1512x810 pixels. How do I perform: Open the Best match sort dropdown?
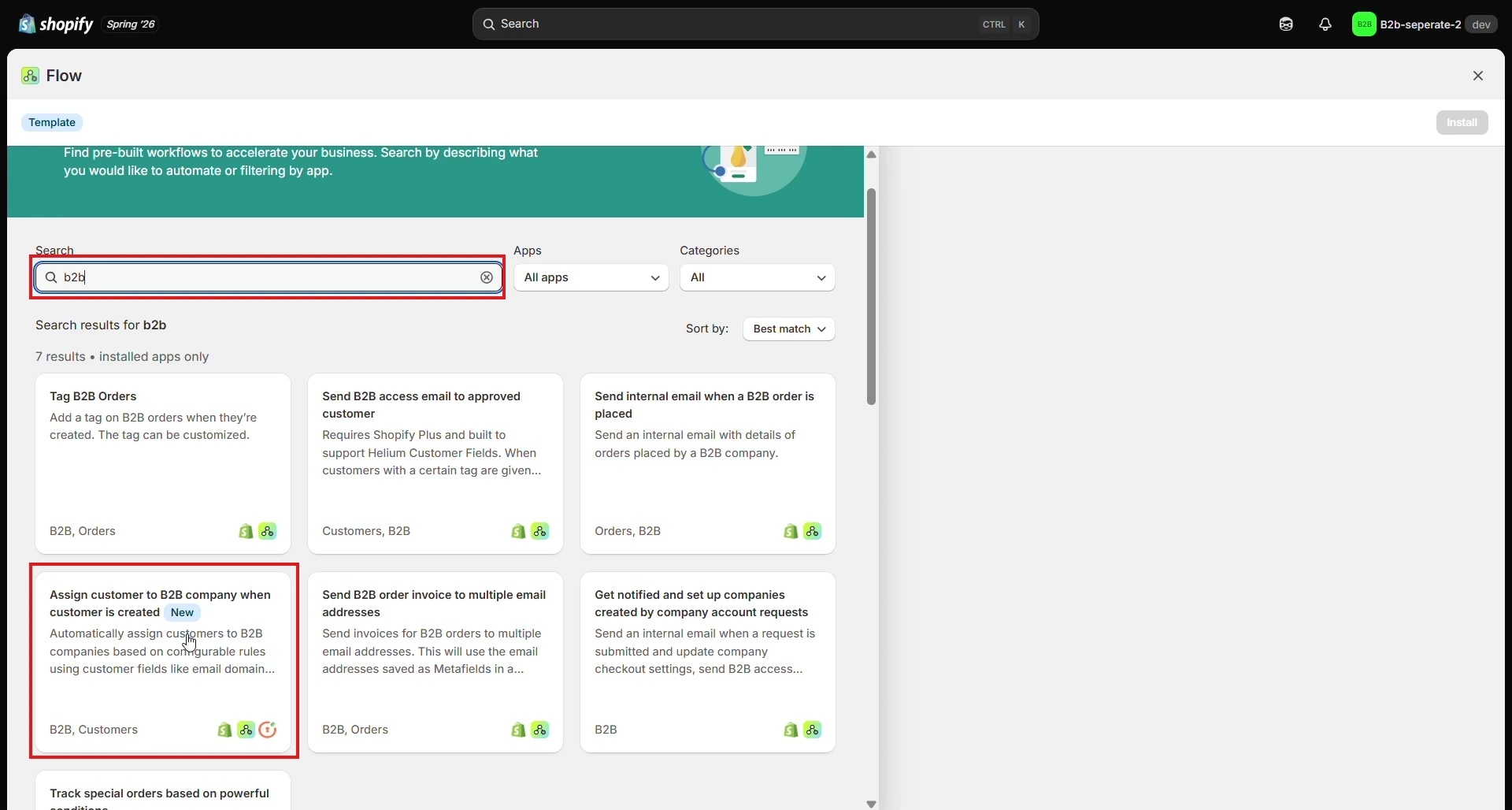788,329
